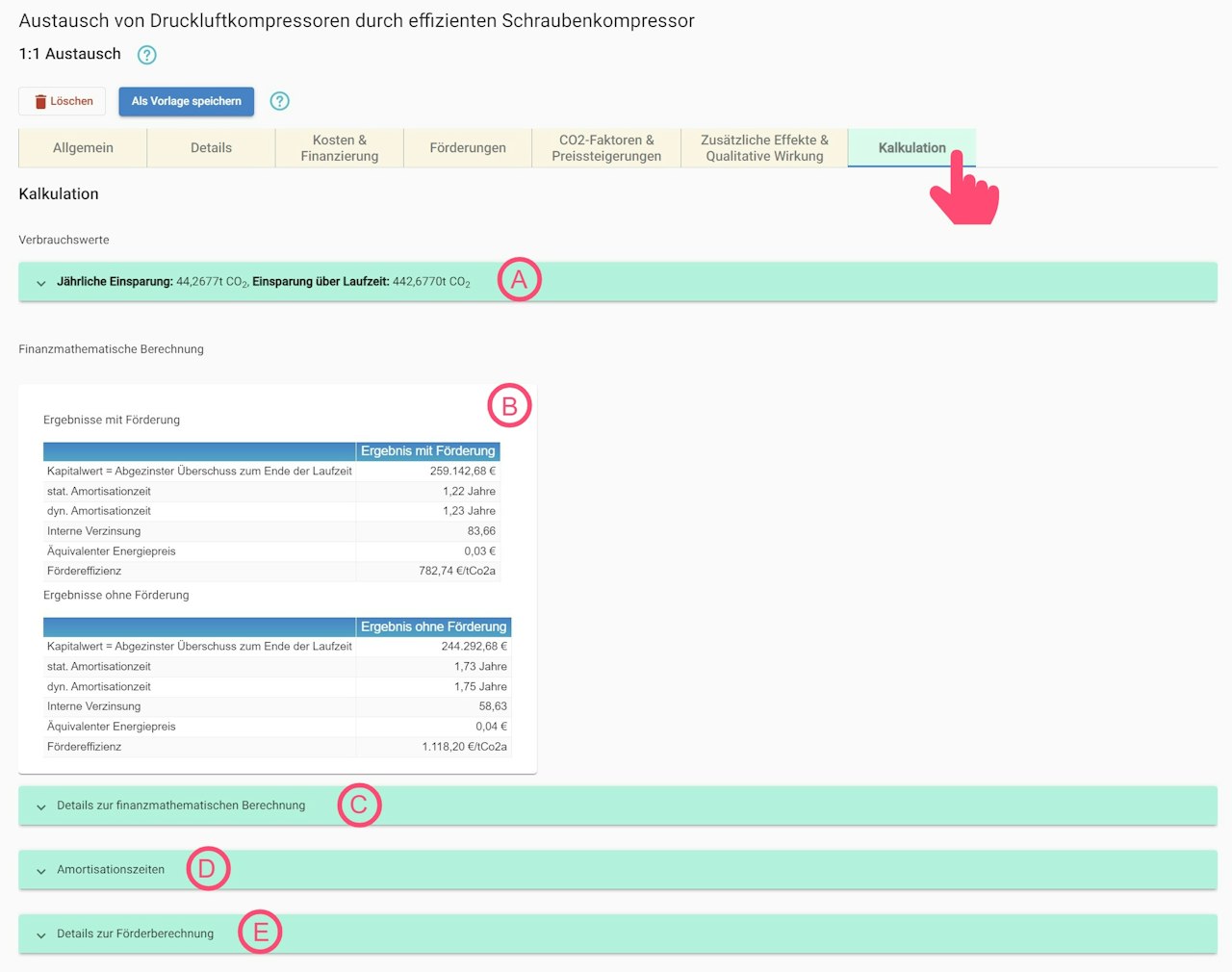Image resolution: width=1232 pixels, height=972 pixels.
Task: Click the Ergebnis mit Förderung column header
Action: [428, 451]
